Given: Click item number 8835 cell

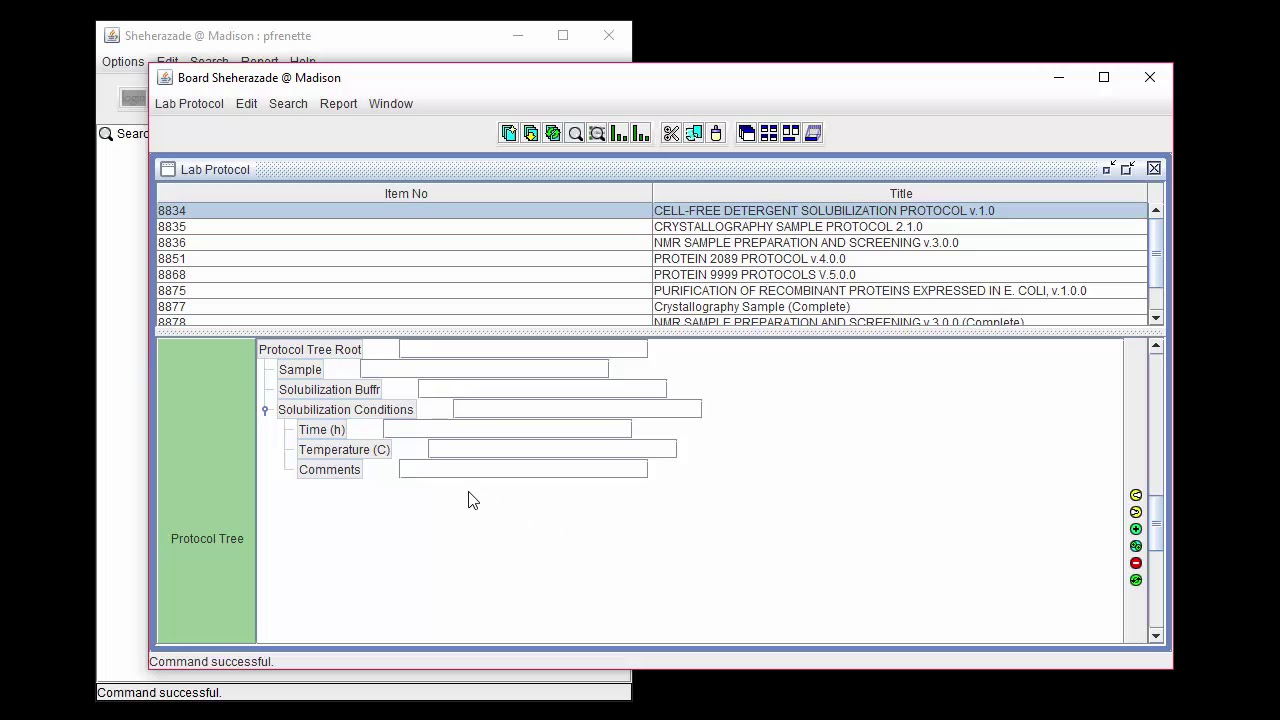Looking at the screenshot, I should [x=405, y=227].
